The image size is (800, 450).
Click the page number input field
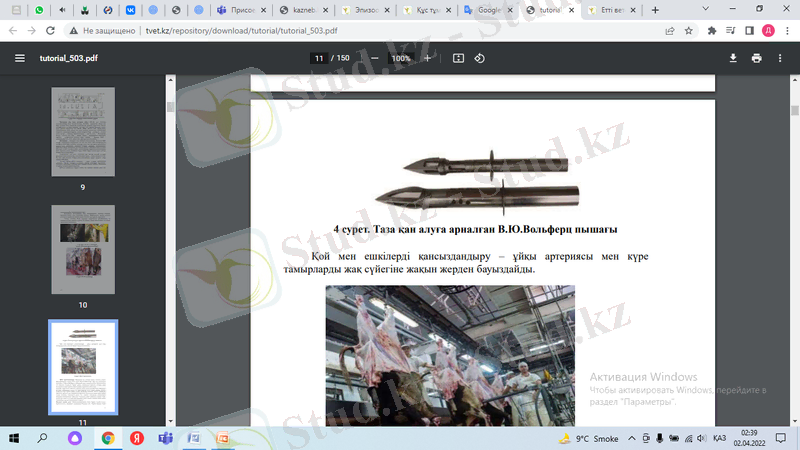click(319, 58)
